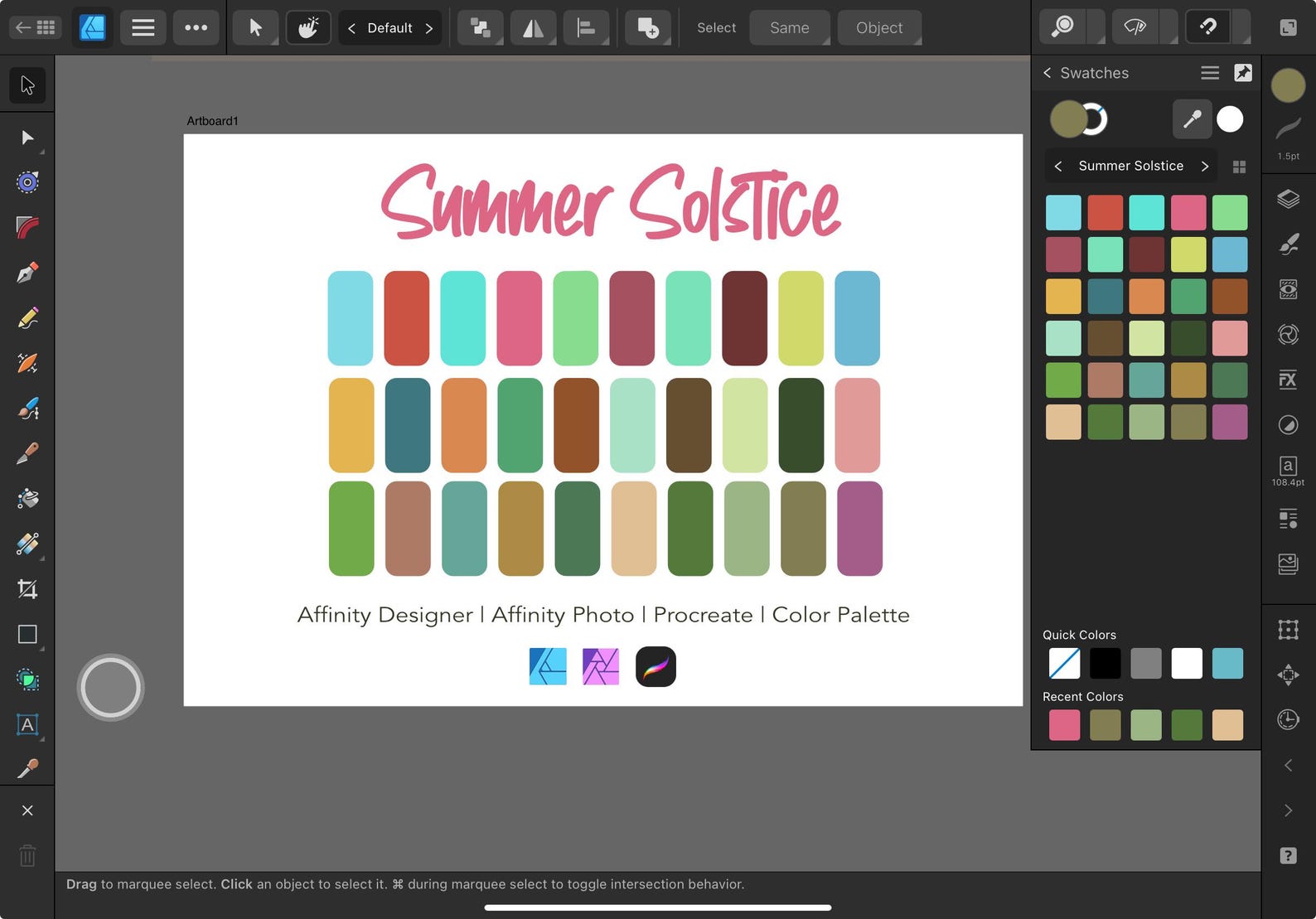Viewport: 1316px width, 919px height.
Task: Toggle snapping magnet option
Action: tap(1208, 27)
